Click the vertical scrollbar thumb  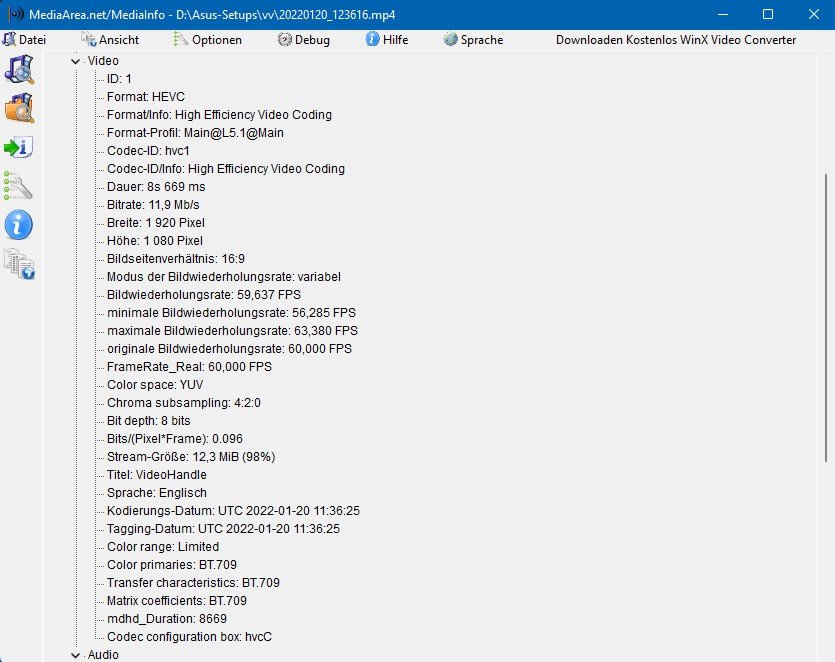(826, 317)
